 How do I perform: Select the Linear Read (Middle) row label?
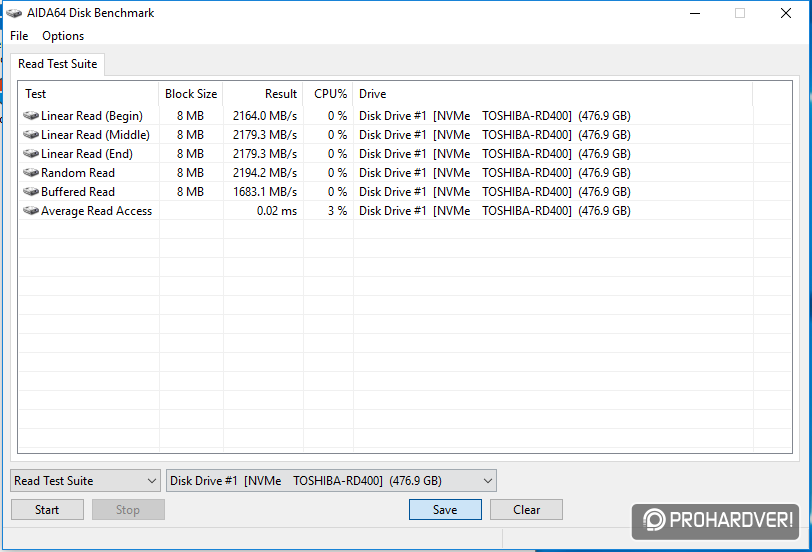pos(95,135)
